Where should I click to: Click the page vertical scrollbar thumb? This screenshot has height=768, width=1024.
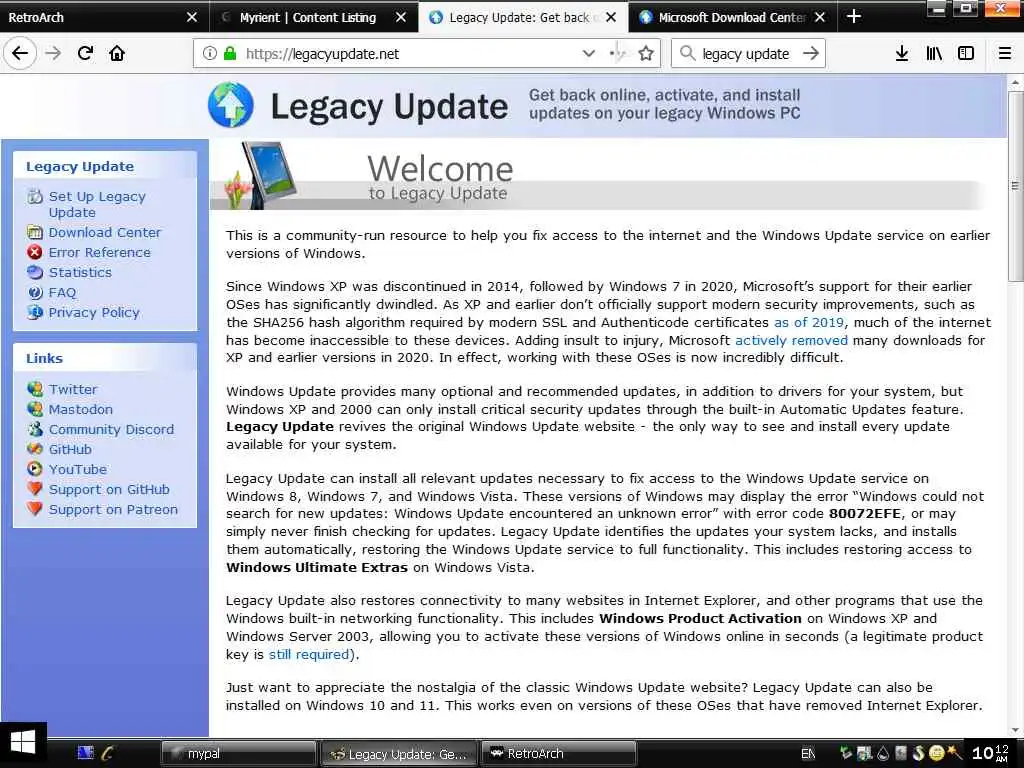coord(1015,186)
